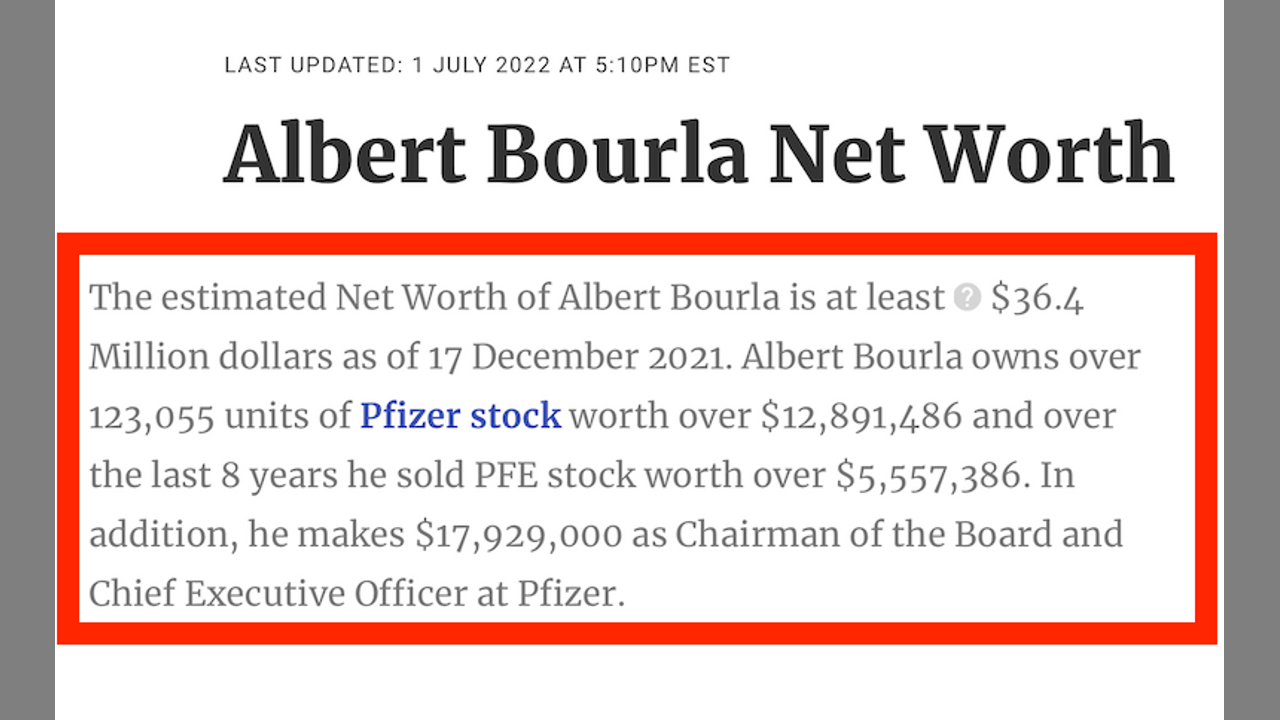Image resolution: width=1280 pixels, height=720 pixels.
Task: Click the 1 JULY 2022 date
Action: [x=482, y=66]
